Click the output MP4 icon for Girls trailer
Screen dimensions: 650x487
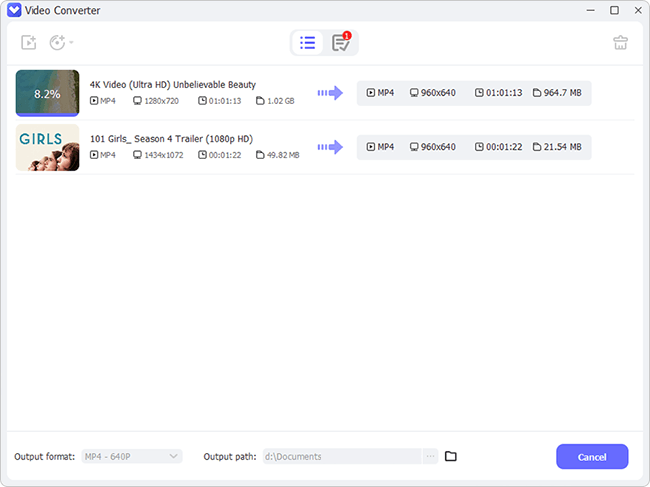coord(371,147)
